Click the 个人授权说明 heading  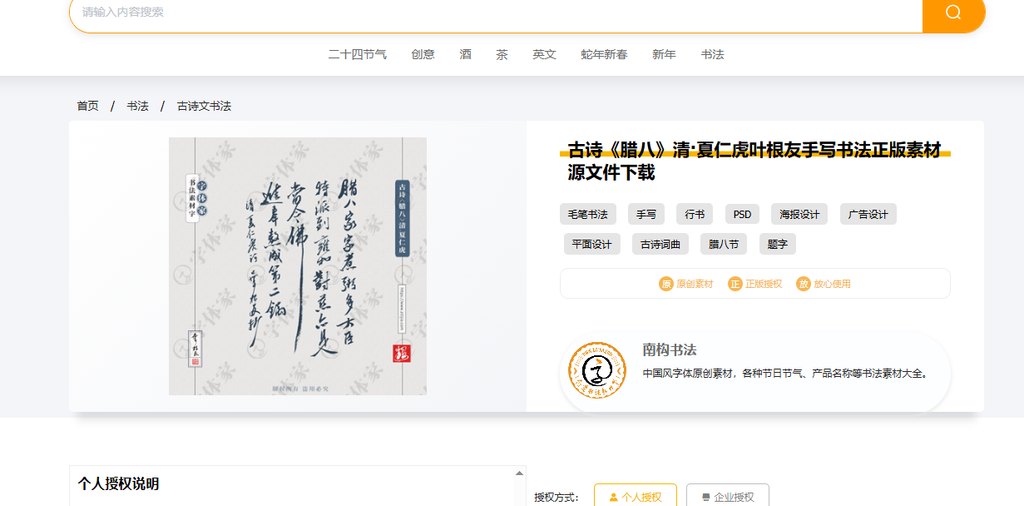tap(118, 484)
